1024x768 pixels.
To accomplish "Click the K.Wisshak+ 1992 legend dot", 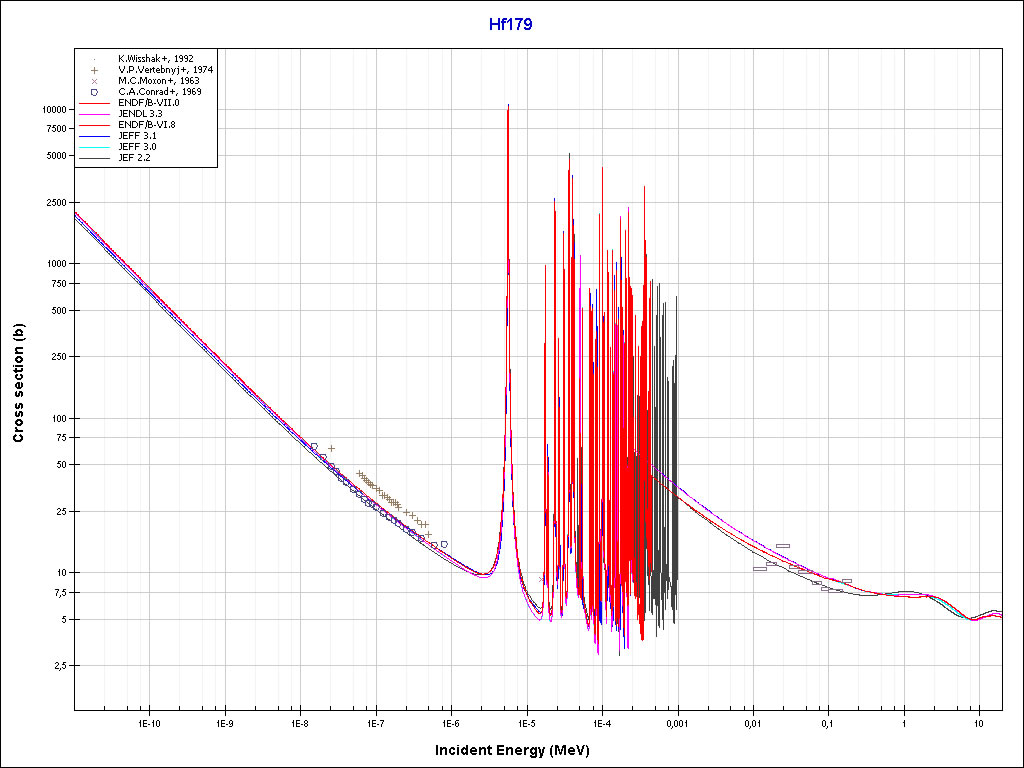I will (x=93, y=59).
